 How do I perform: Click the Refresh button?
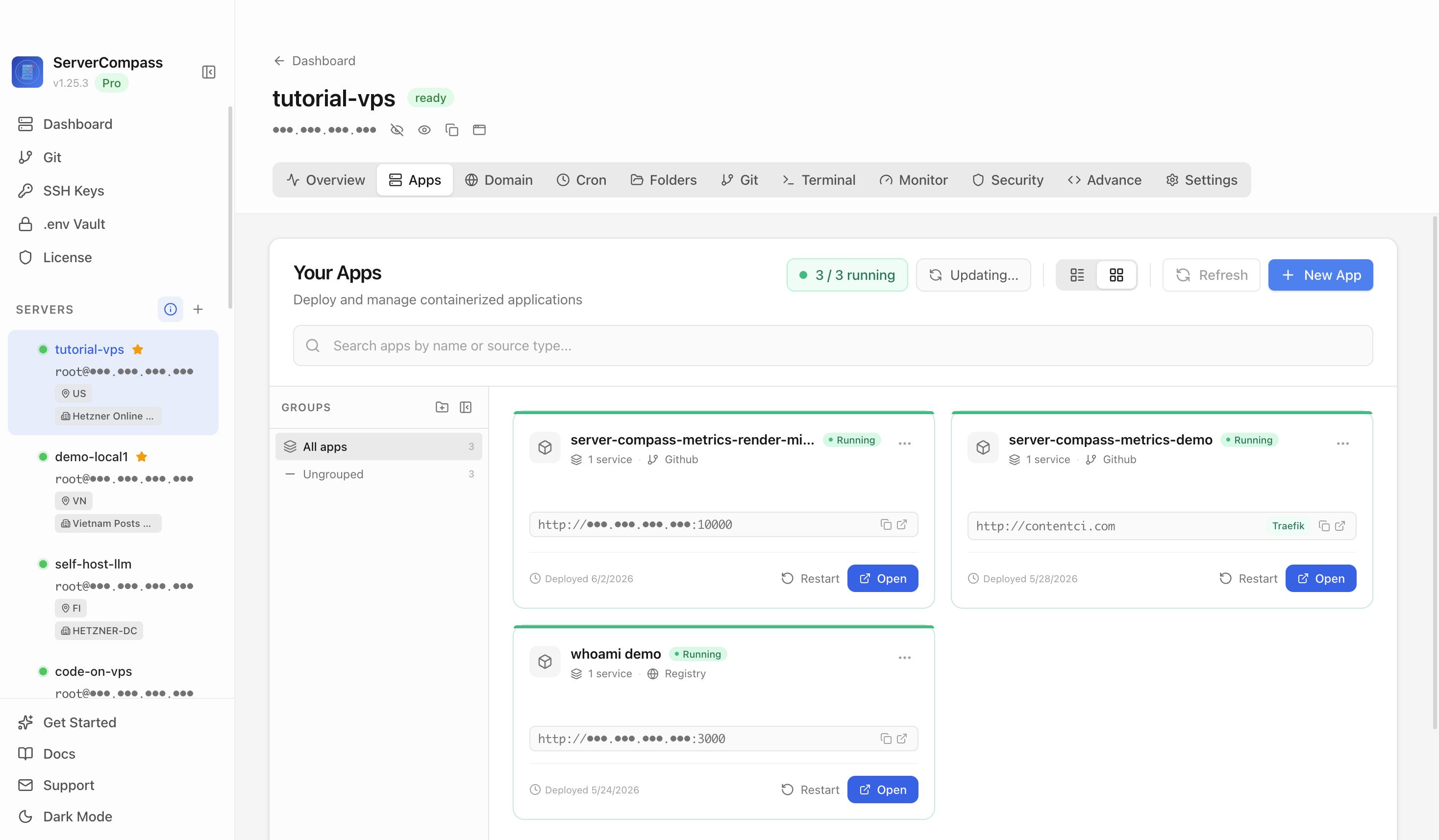(x=1211, y=275)
